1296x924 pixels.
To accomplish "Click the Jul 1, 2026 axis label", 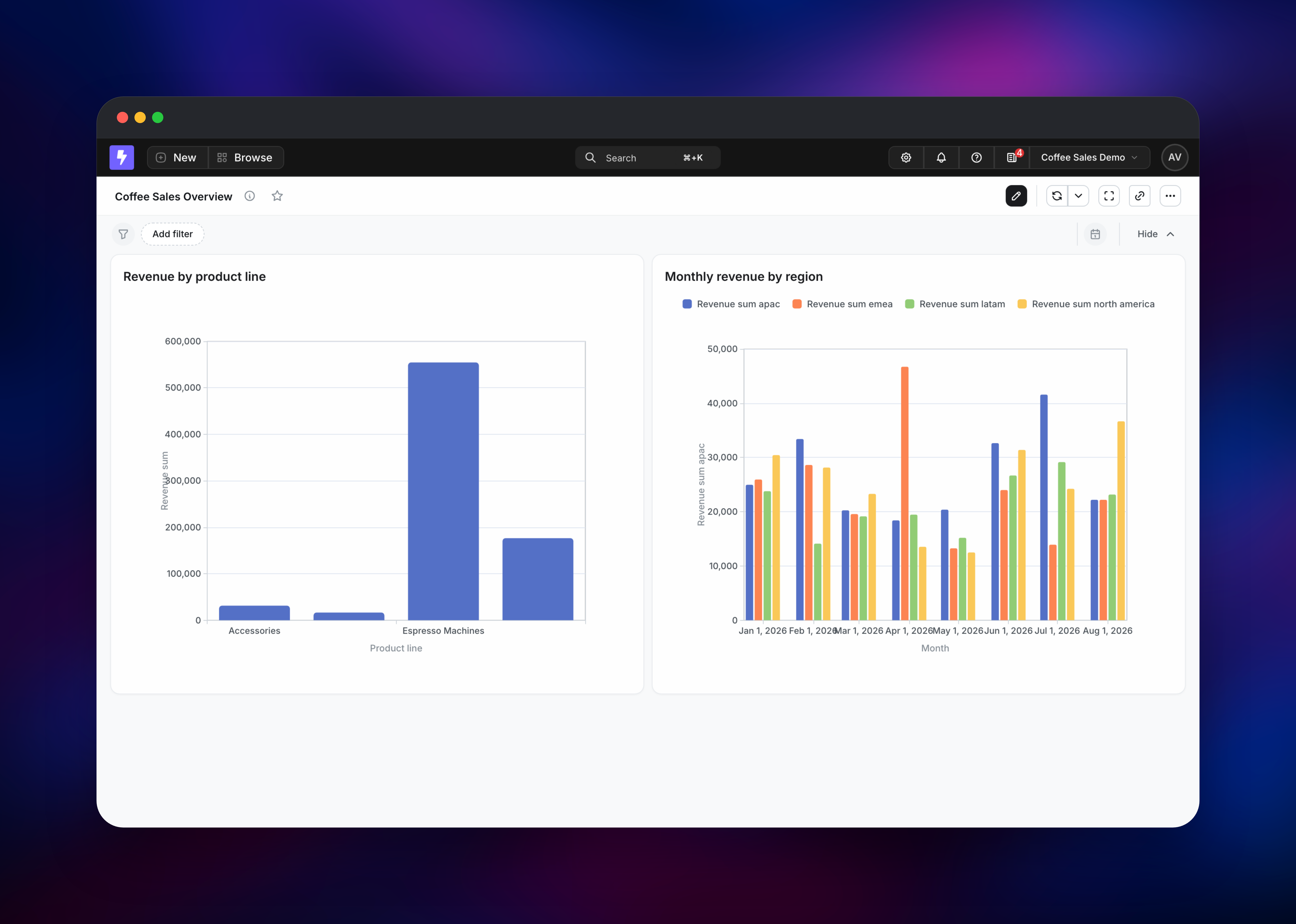I will 1057,631.
